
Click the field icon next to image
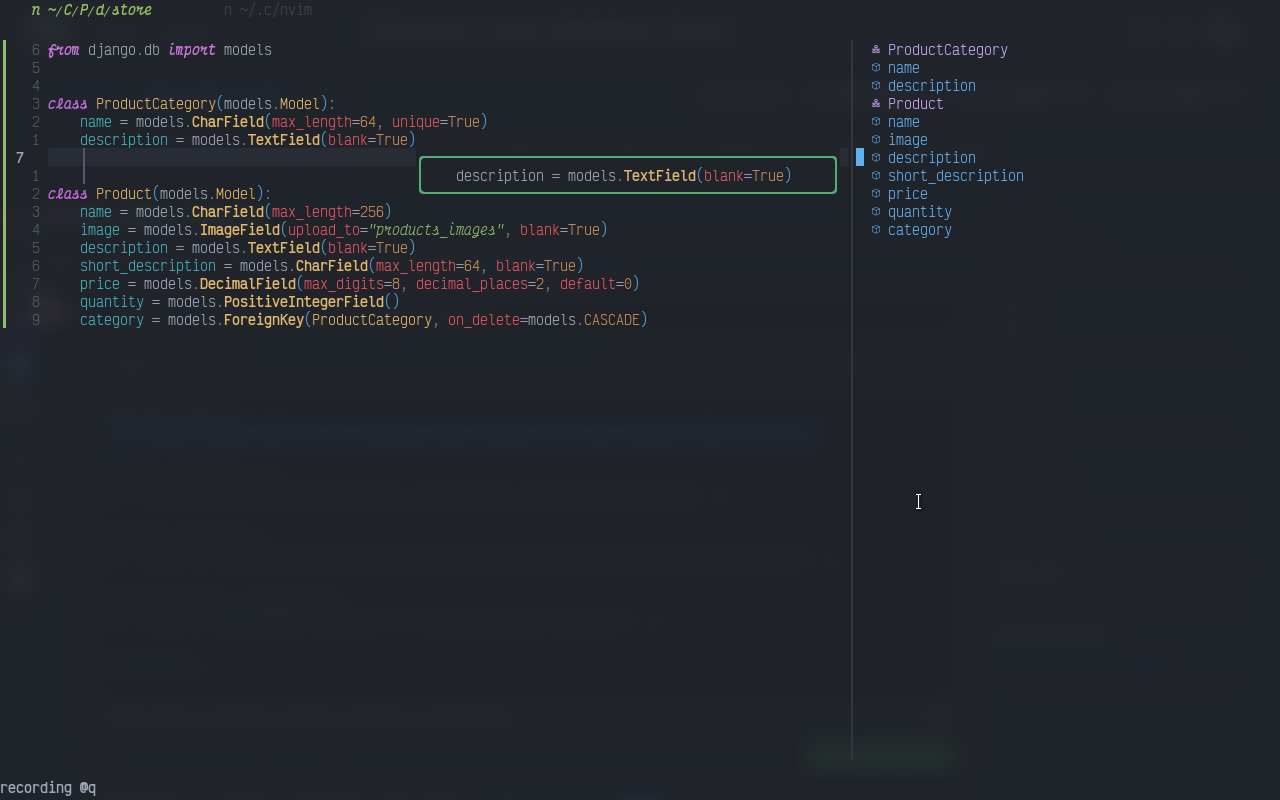875,139
